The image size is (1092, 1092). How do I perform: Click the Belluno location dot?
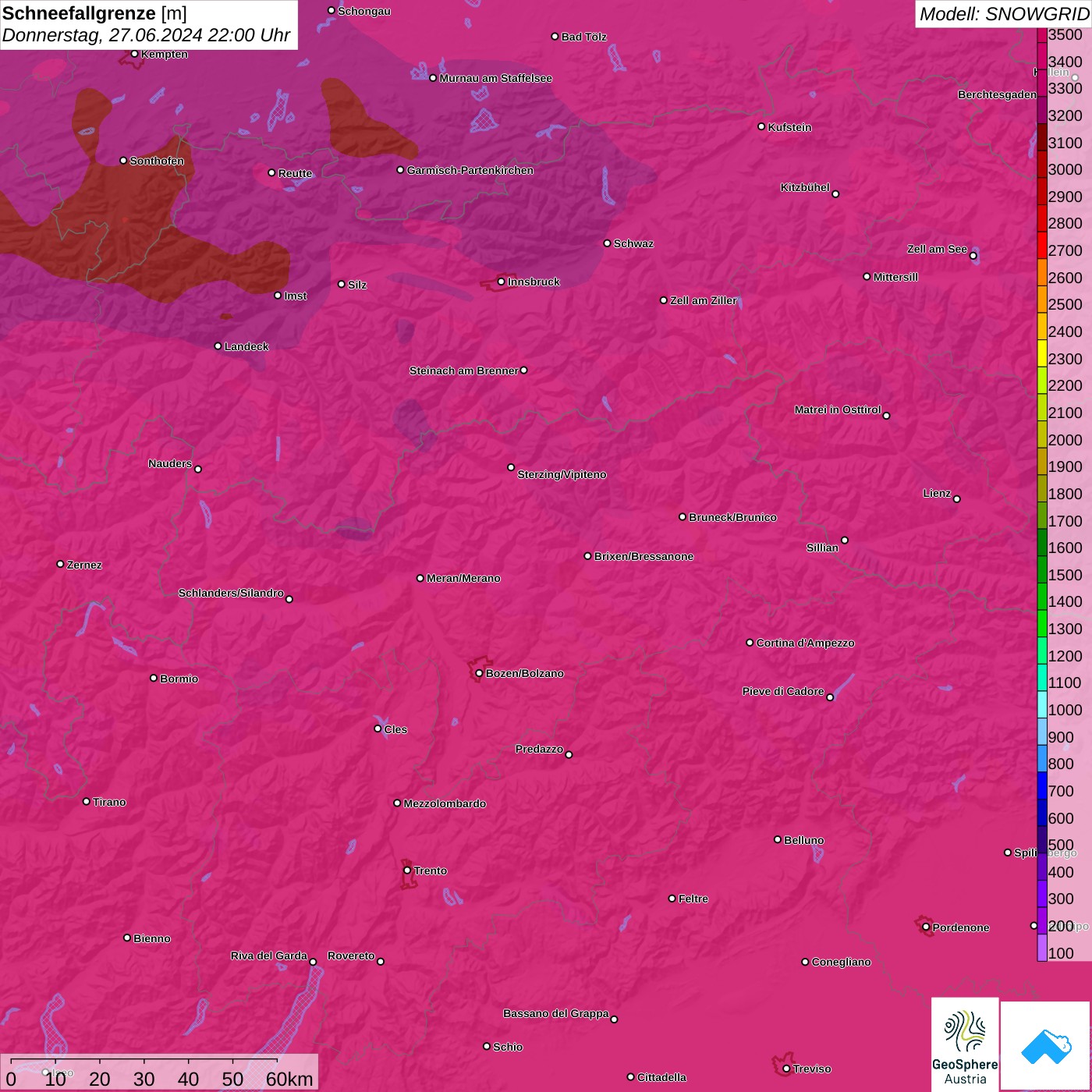778,839
